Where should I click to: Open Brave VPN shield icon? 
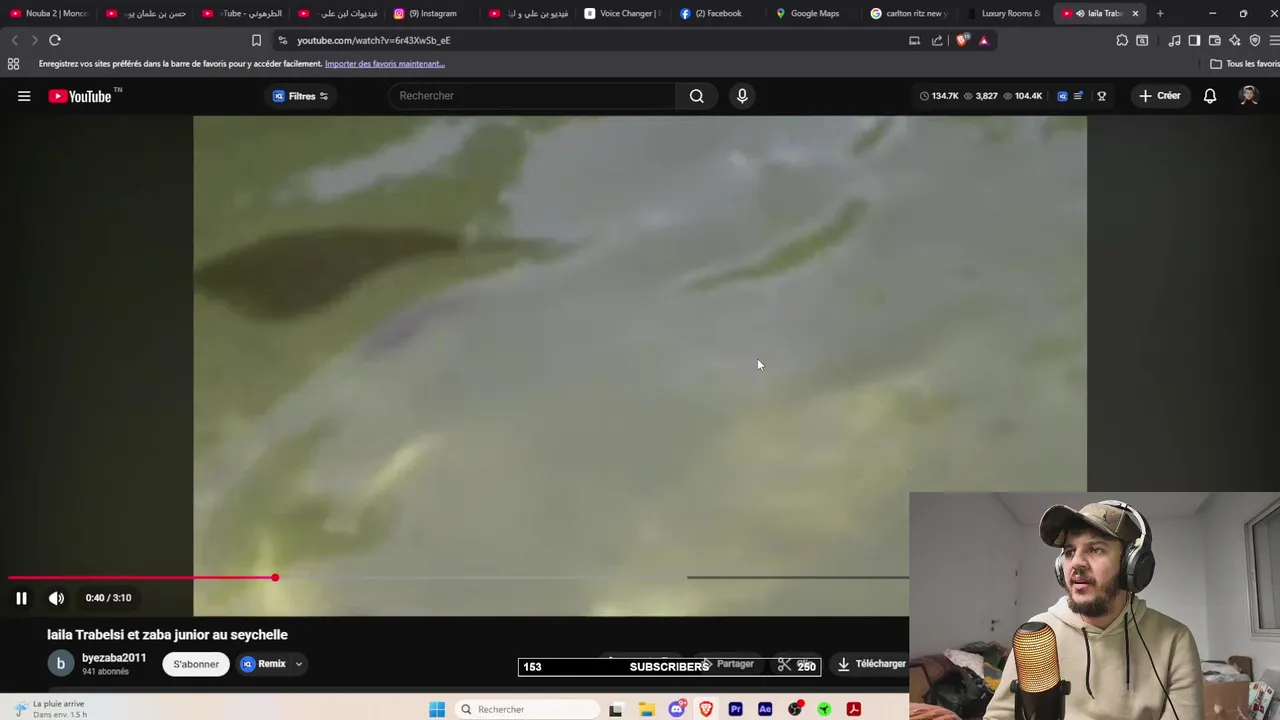(1255, 40)
